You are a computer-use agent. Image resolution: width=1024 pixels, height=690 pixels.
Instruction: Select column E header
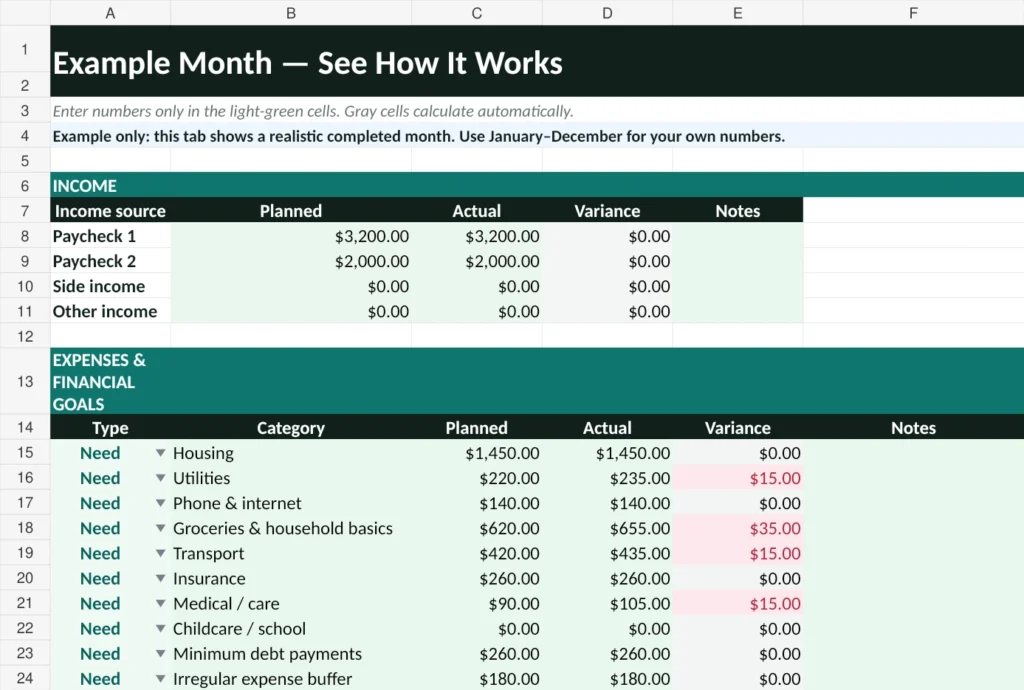(x=738, y=12)
